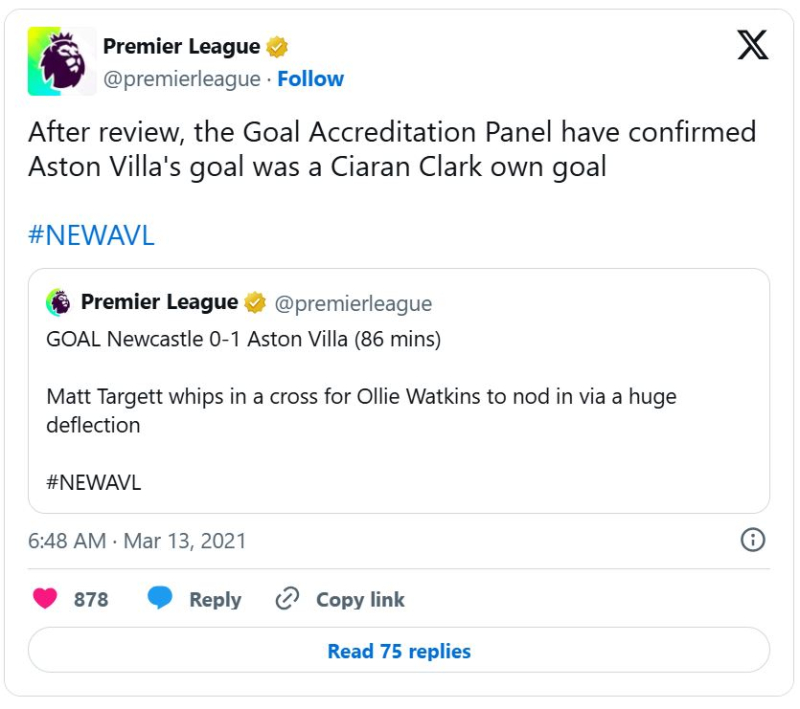Screen dimensions: 800x709
Task: Click the 6:48 AM Mar 13, 2021 timestamp
Action: (137, 541)
